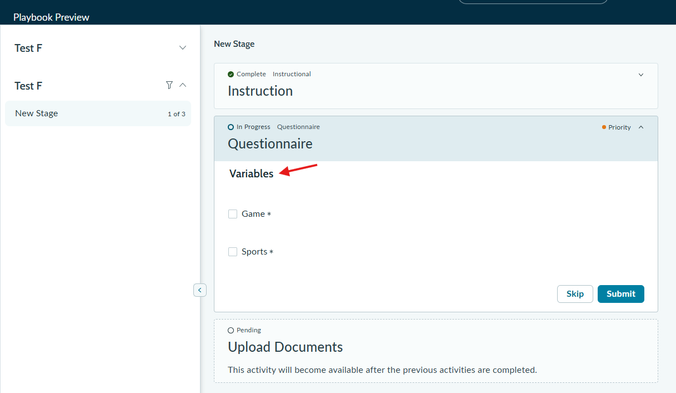This screenshot has width=676, height=393.
Task: Open the Upload Documents activity
Action: 285,347
